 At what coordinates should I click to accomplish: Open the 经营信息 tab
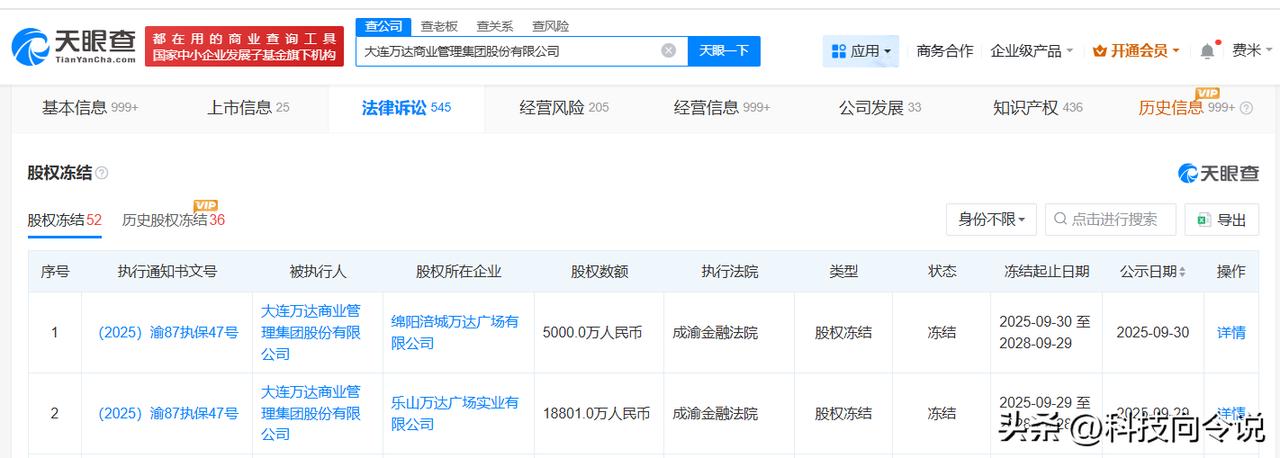click(x=722, y=108)
